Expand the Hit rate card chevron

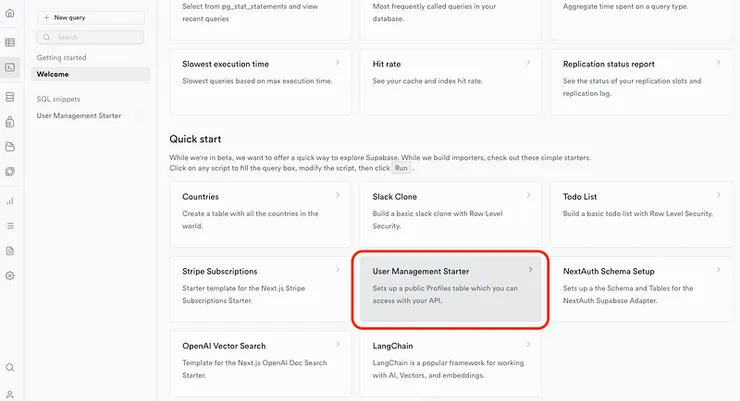click(x=527, y=63)
